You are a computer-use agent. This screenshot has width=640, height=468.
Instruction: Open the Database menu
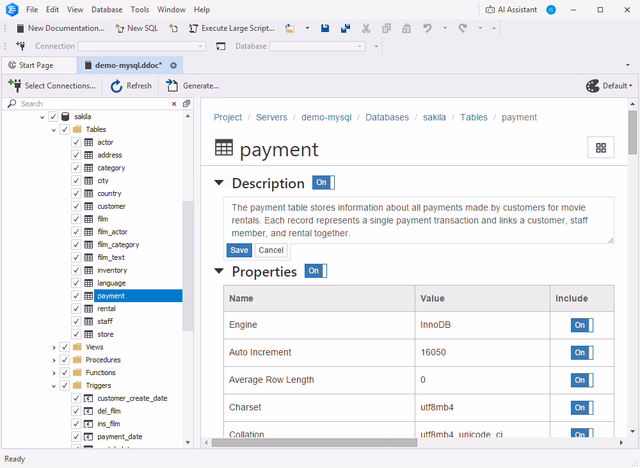pos(107,9)
